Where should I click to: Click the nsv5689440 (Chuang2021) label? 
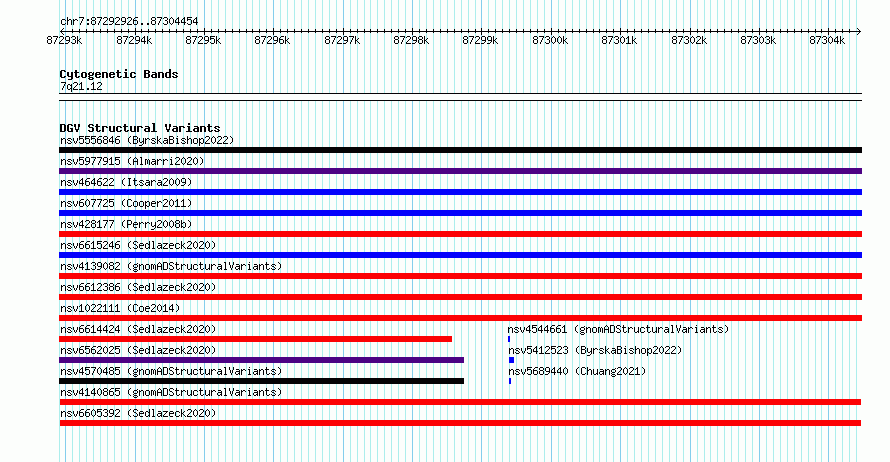pyautogui.click(x=577, y=371)
